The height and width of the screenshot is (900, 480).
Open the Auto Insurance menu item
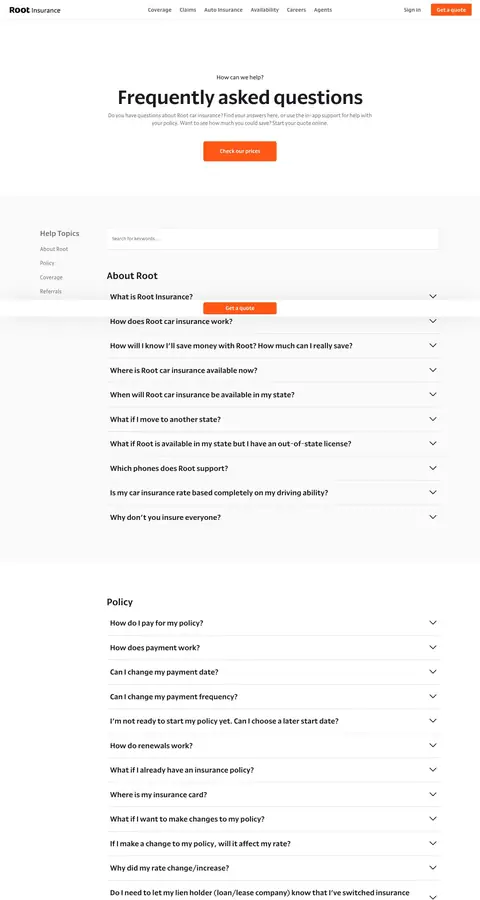click(x=223, y=10)
